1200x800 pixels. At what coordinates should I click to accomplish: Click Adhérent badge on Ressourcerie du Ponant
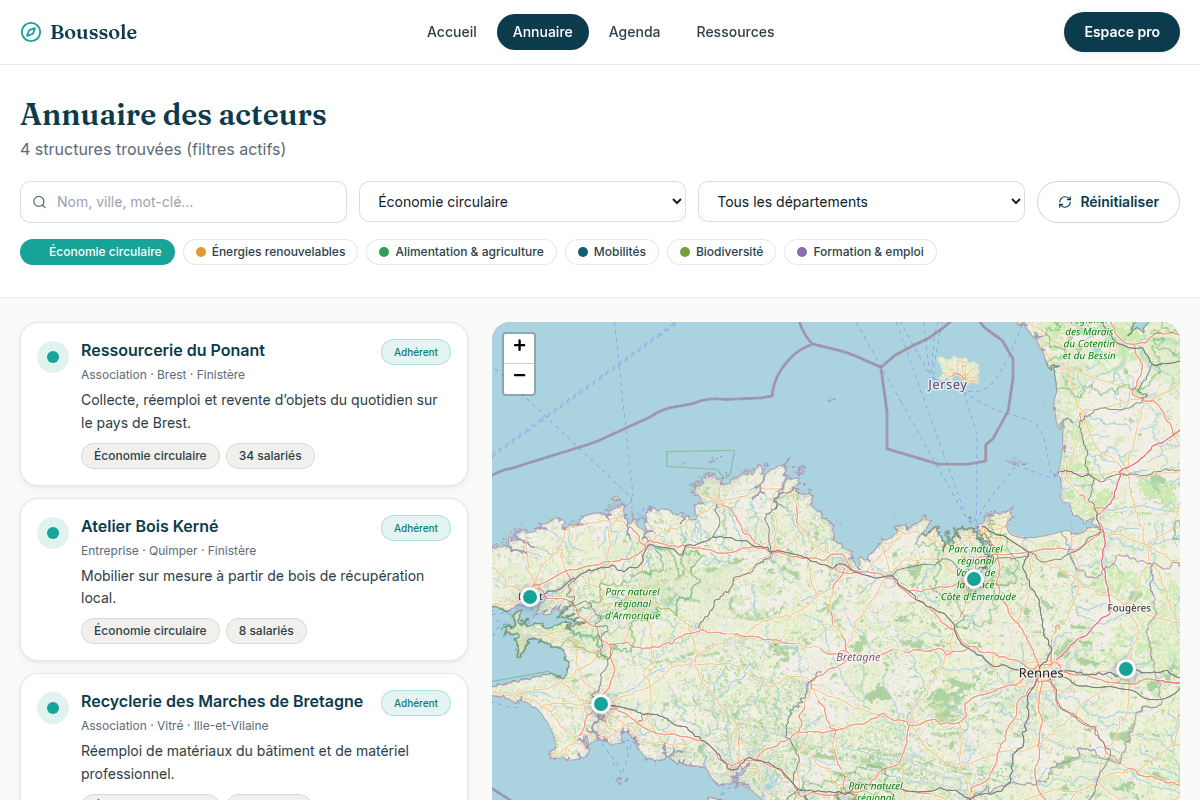coord(416,352)
